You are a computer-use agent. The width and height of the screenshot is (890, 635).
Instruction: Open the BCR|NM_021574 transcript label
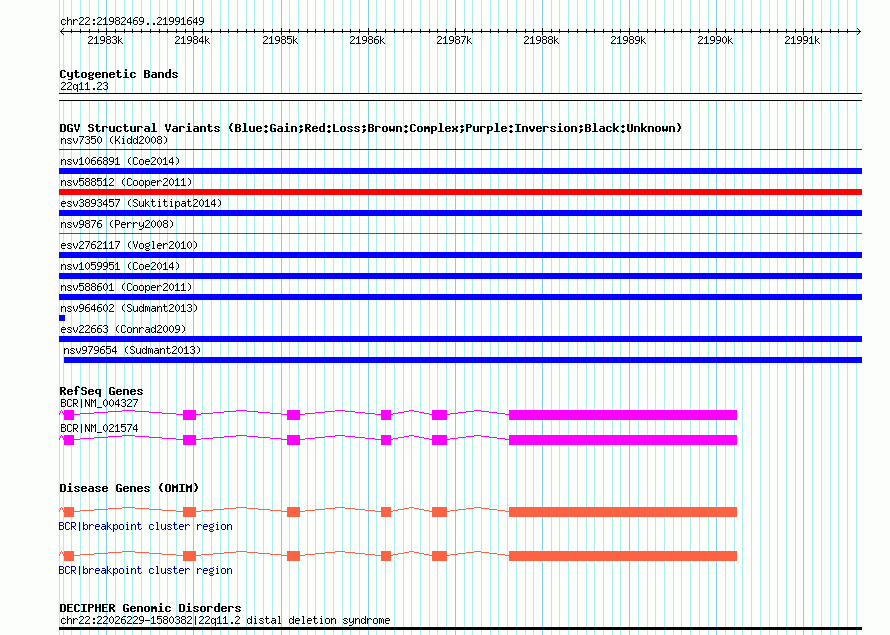coord(99,428)
